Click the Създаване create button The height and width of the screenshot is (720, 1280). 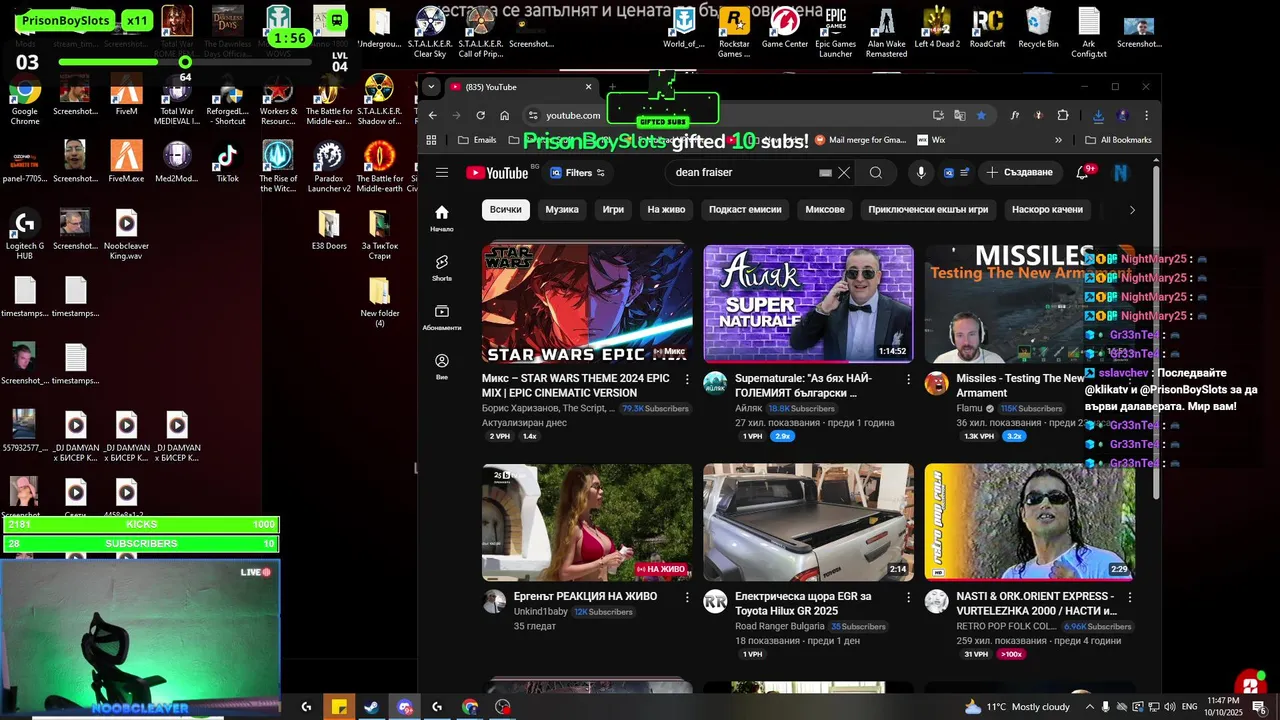pos(1020,173)
